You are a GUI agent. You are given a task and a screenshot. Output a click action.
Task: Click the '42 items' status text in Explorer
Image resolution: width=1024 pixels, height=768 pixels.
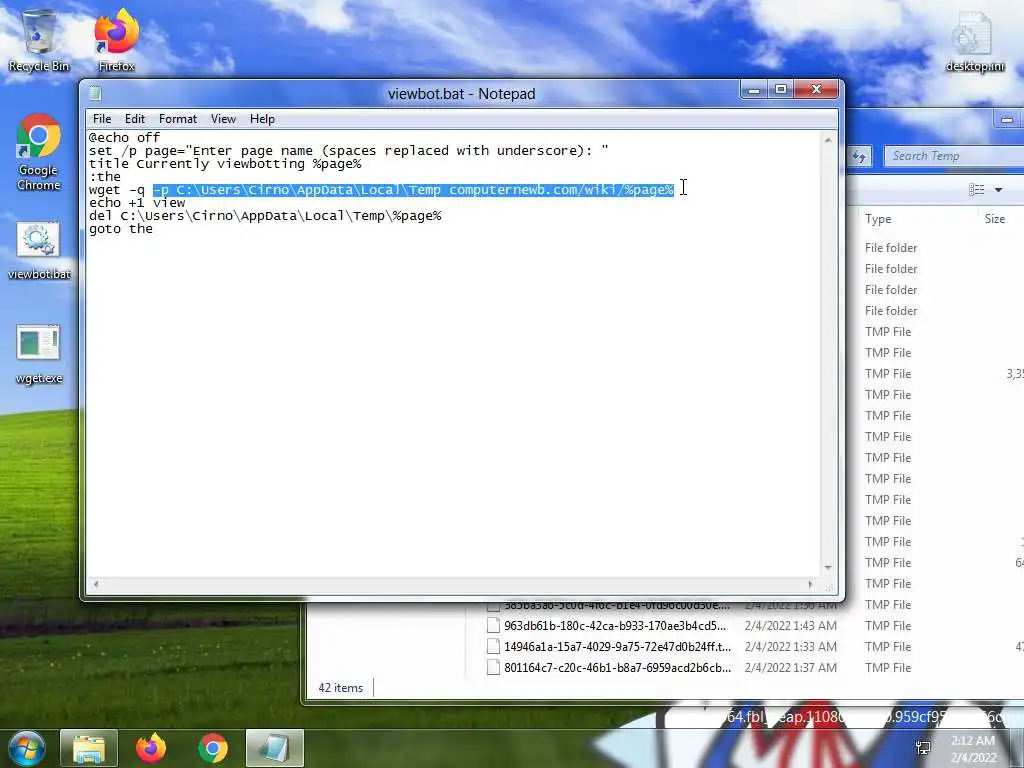pyautogui.click(x=340, y=688)
